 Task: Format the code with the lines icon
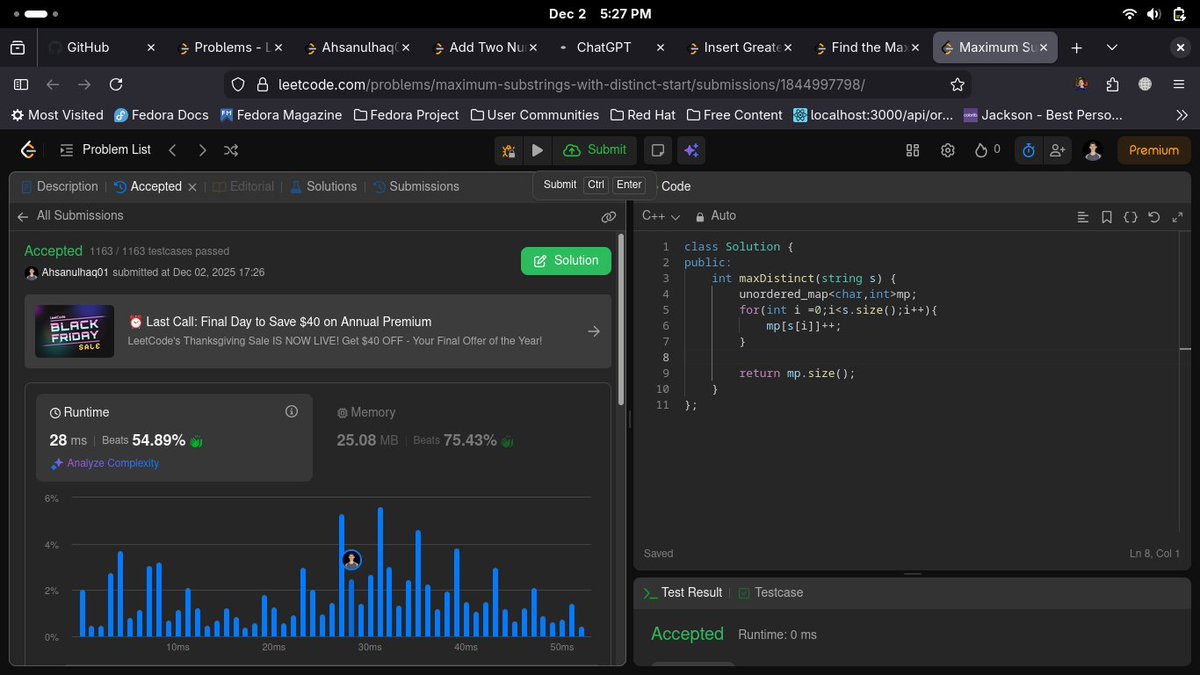coord(1083,216)
